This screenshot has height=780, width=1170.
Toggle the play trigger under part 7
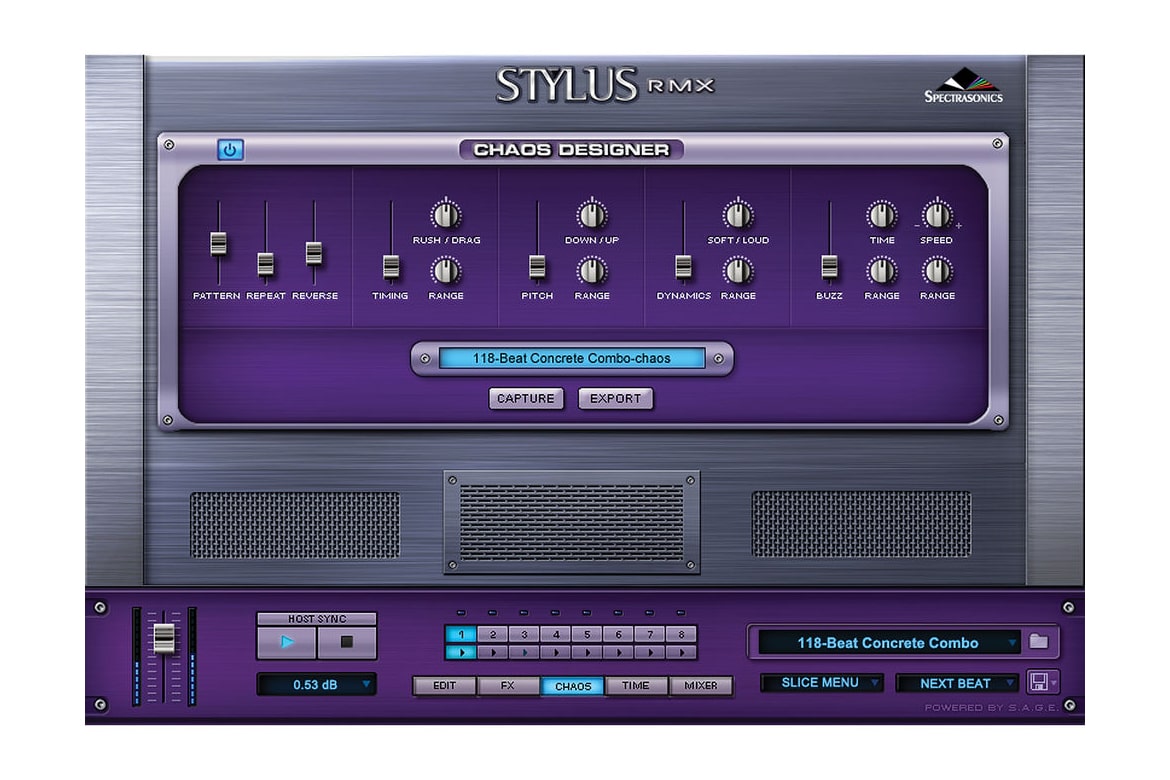tap(650, 652)
